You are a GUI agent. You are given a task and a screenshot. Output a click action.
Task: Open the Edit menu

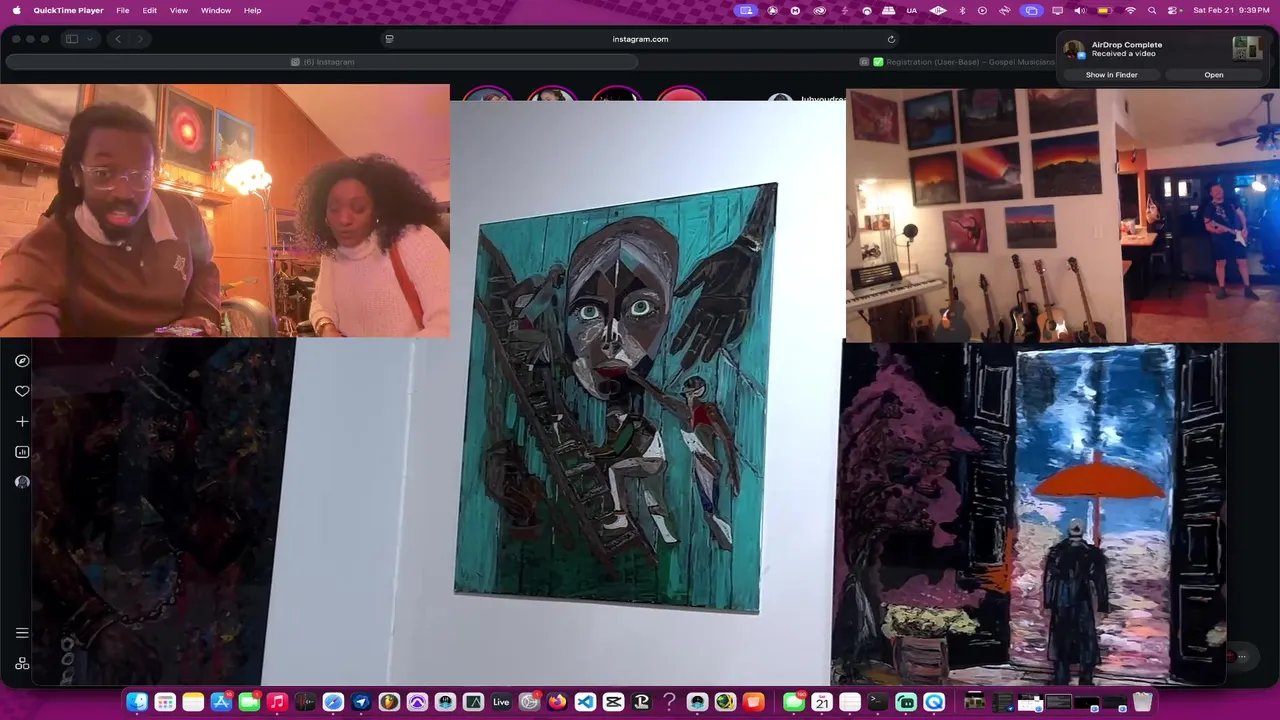(149, 10)
